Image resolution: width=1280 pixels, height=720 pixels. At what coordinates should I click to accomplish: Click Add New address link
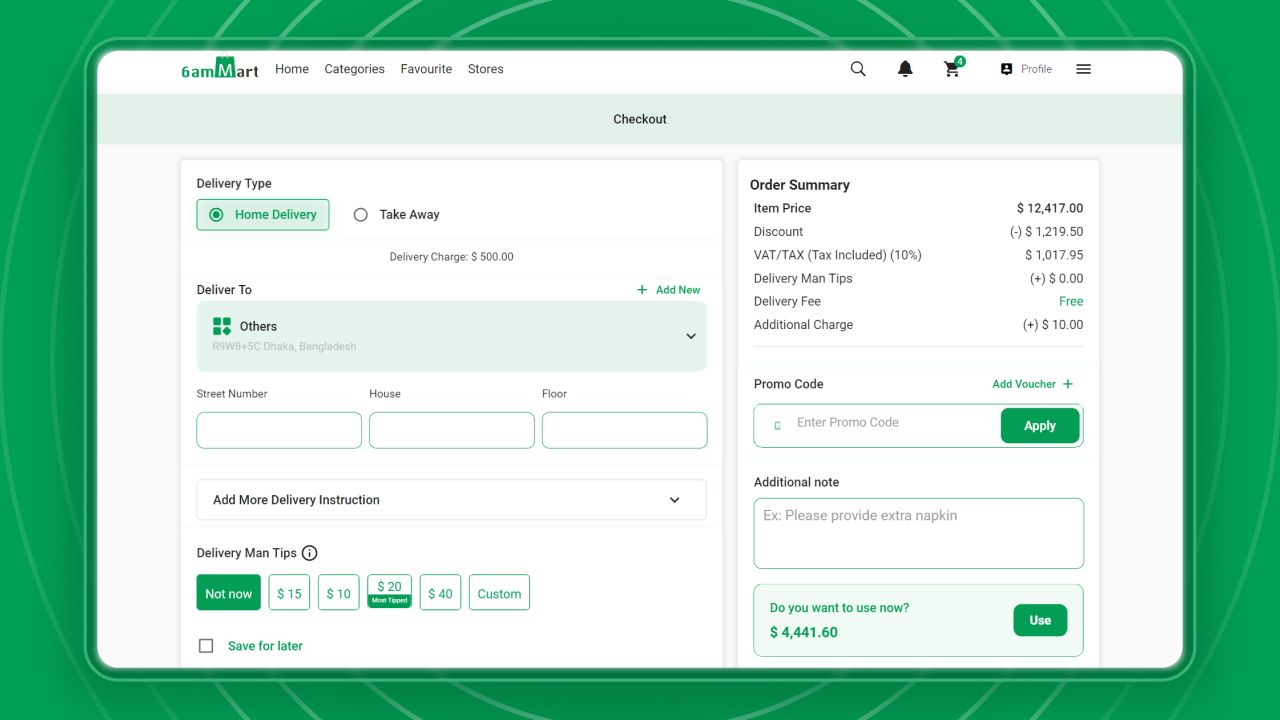[669, 290]
